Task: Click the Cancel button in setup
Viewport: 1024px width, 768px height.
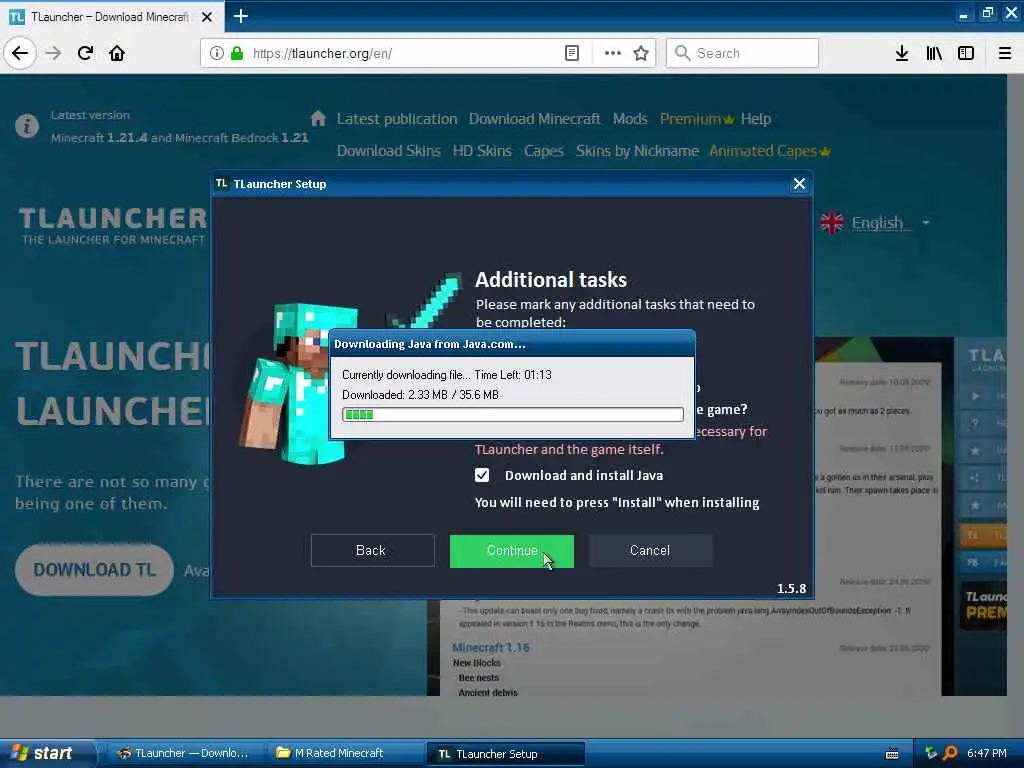Action: point(650,551)
